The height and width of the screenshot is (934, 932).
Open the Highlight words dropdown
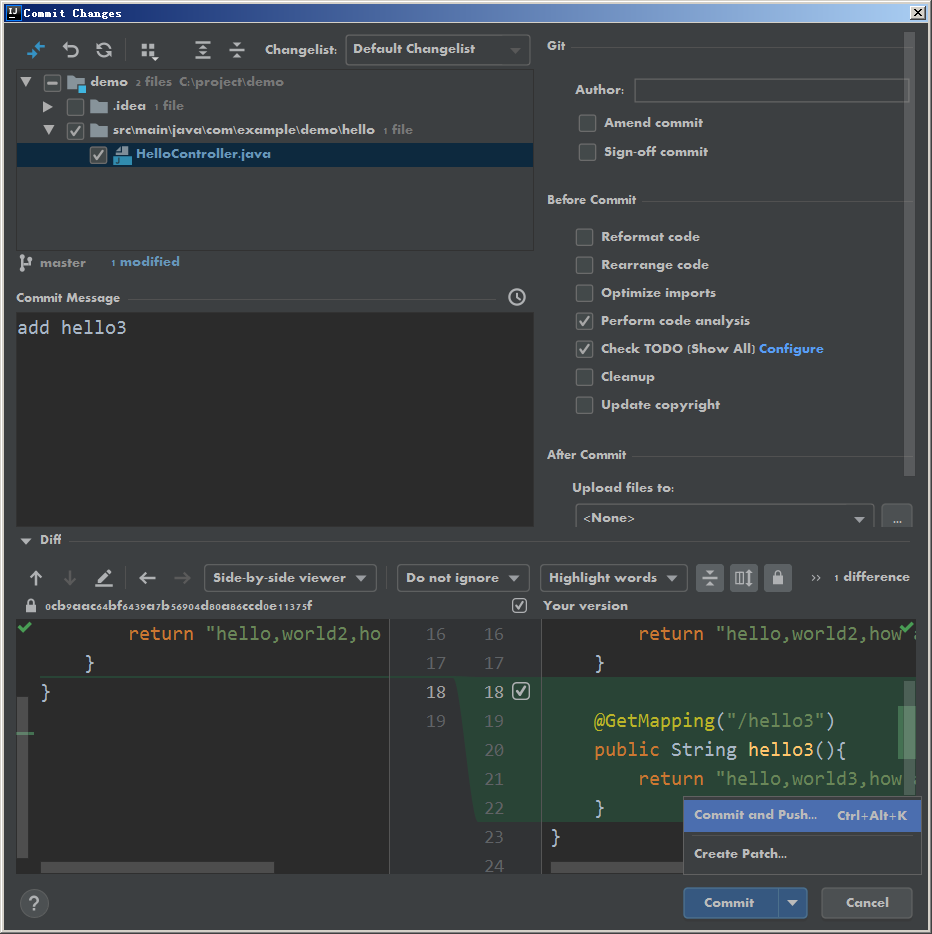point(613,578)
